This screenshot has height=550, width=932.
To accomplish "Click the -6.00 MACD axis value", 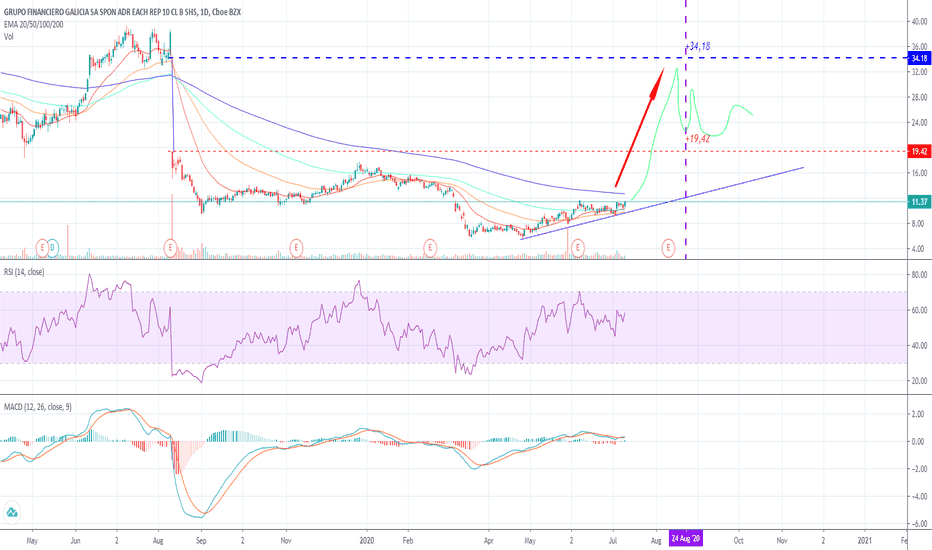I will coord(918,524).
